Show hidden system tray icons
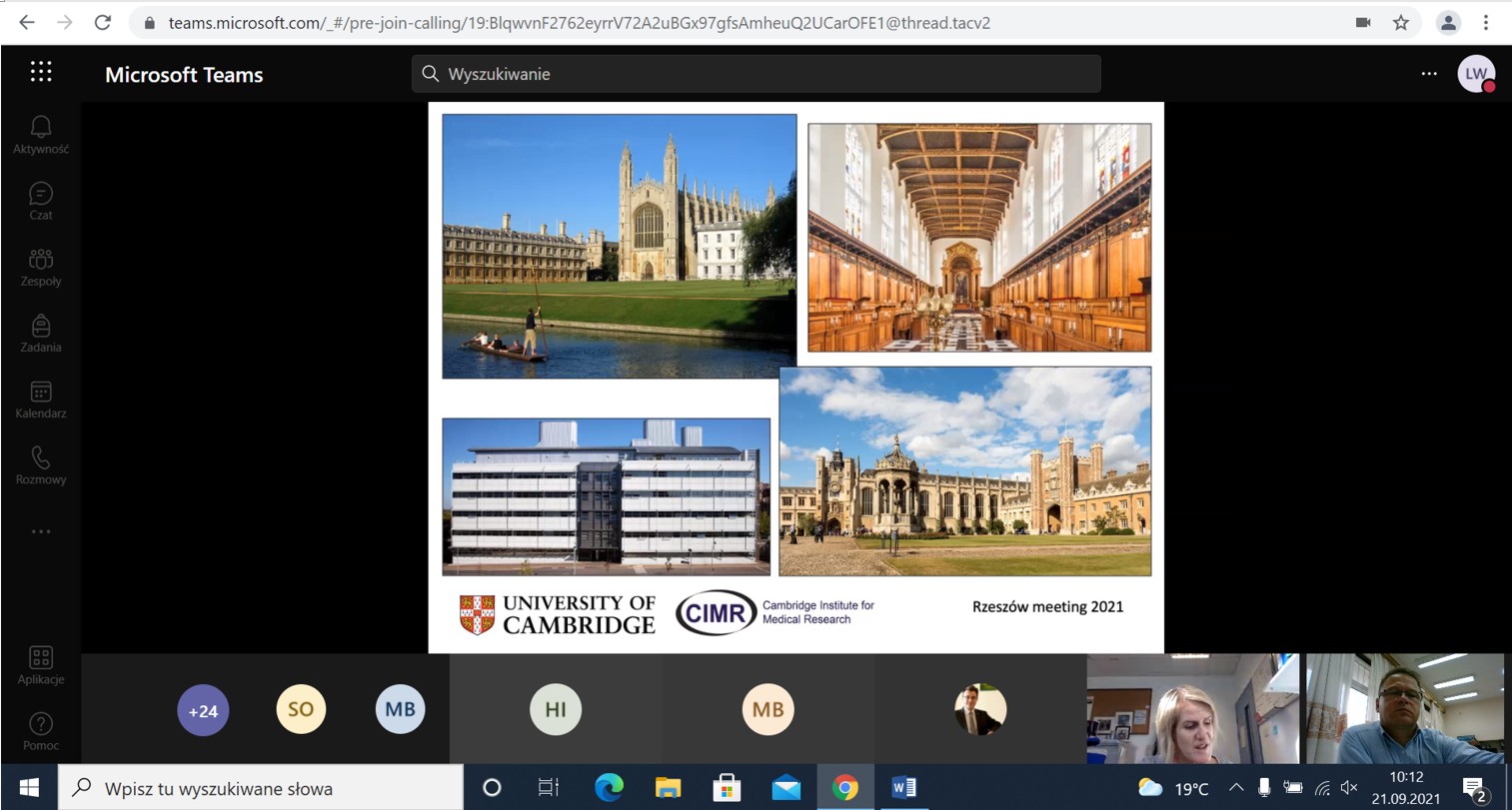This screenshot has height=810, width=1512. (1236, 788)
